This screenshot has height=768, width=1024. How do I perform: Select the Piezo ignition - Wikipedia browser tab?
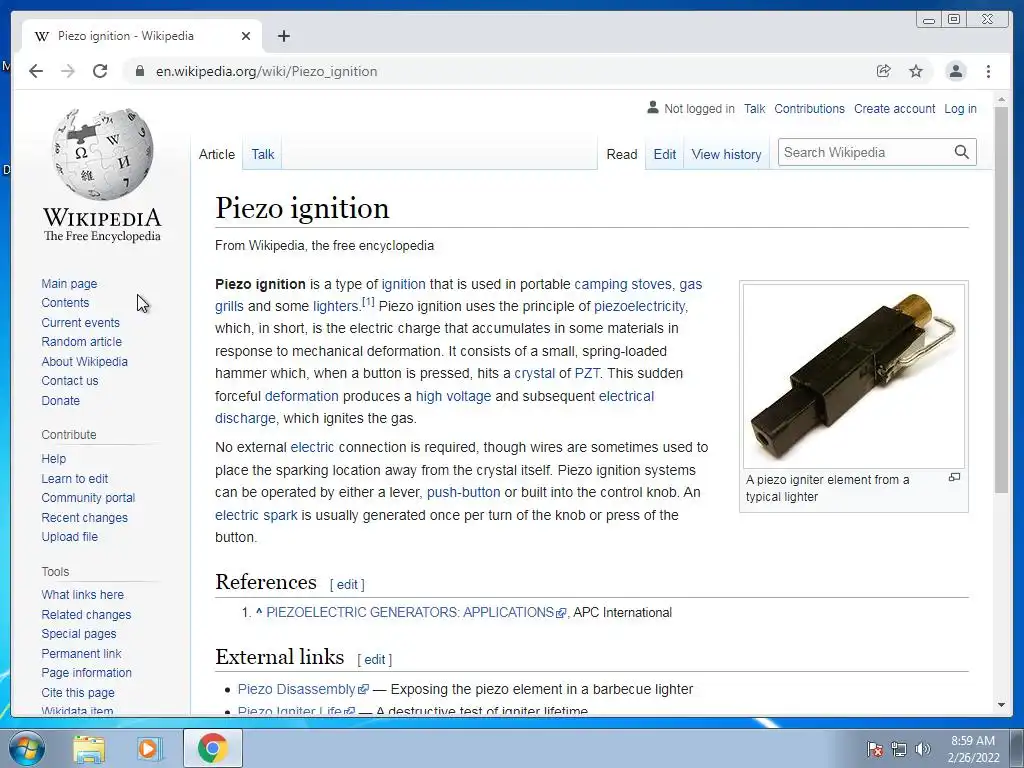click(x=142, y=36)
